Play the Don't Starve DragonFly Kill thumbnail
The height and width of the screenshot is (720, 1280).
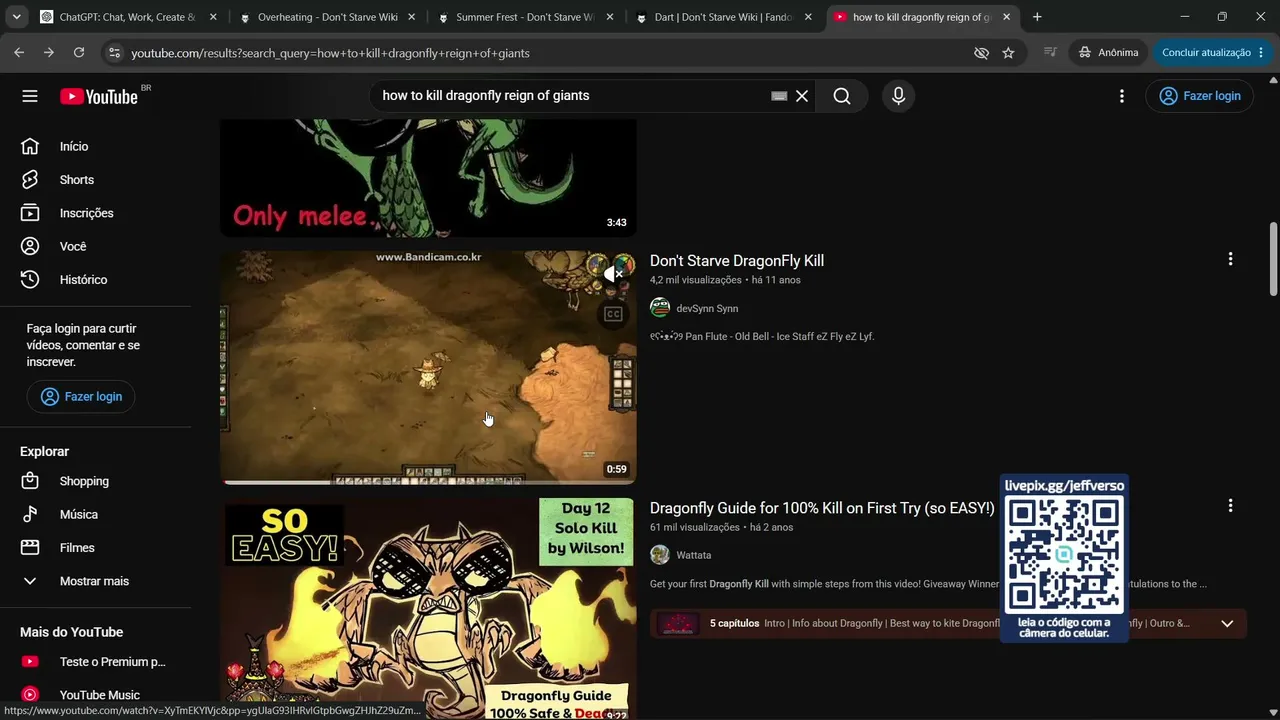[x=428, y=367]
